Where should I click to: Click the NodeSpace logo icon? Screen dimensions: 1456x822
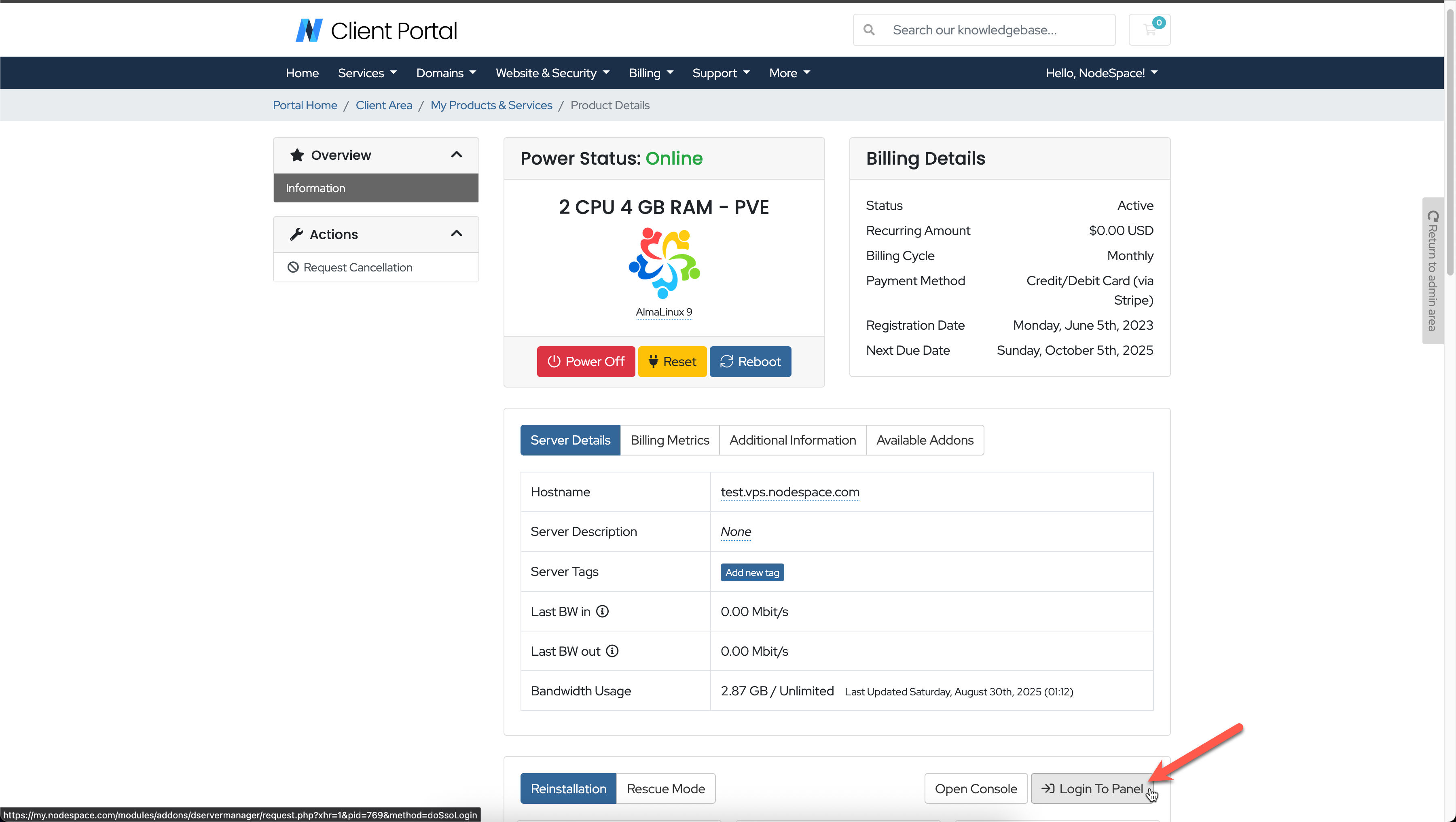pyautogui.click(x=309, y=30)
